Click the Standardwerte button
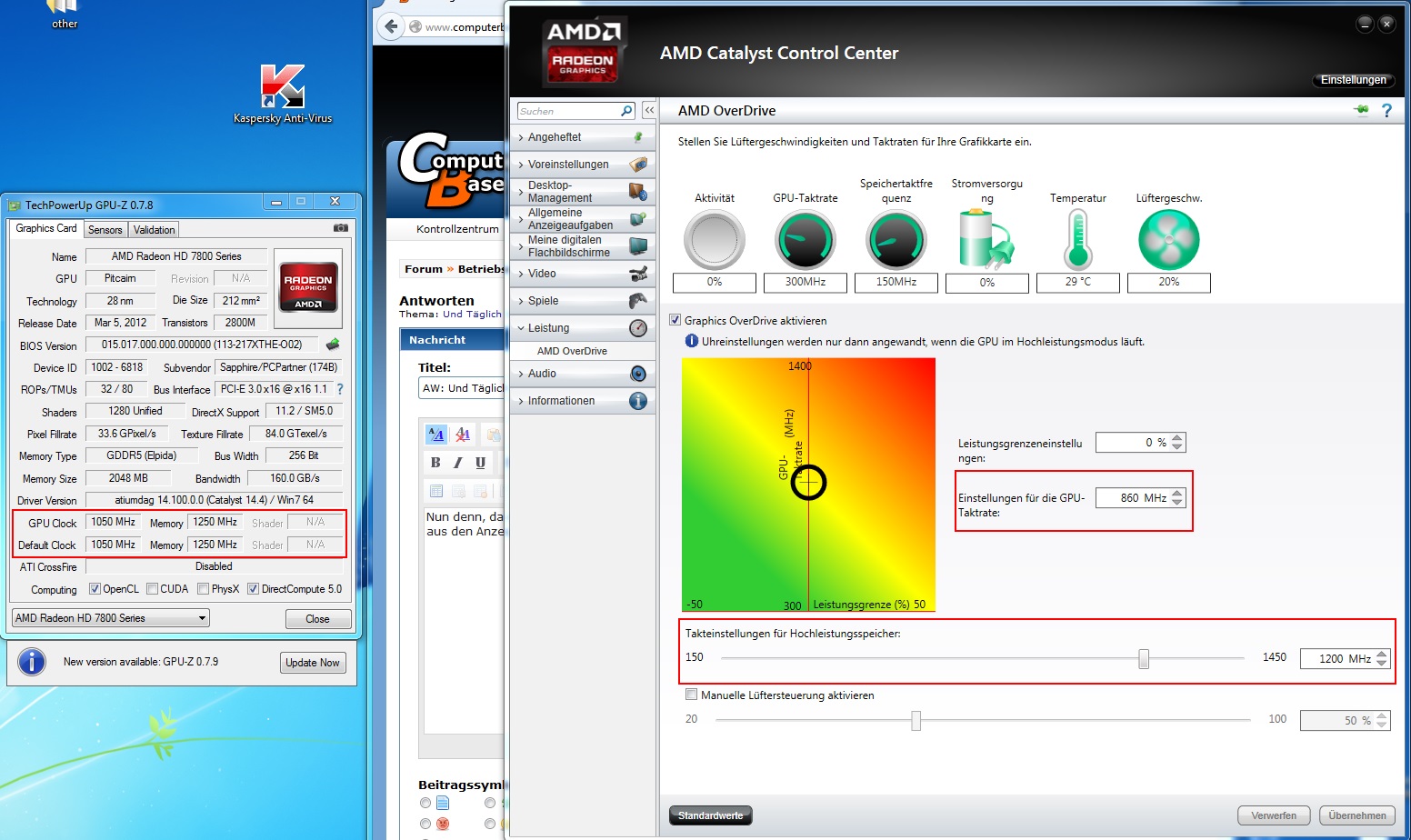 (x=711, y=815)
